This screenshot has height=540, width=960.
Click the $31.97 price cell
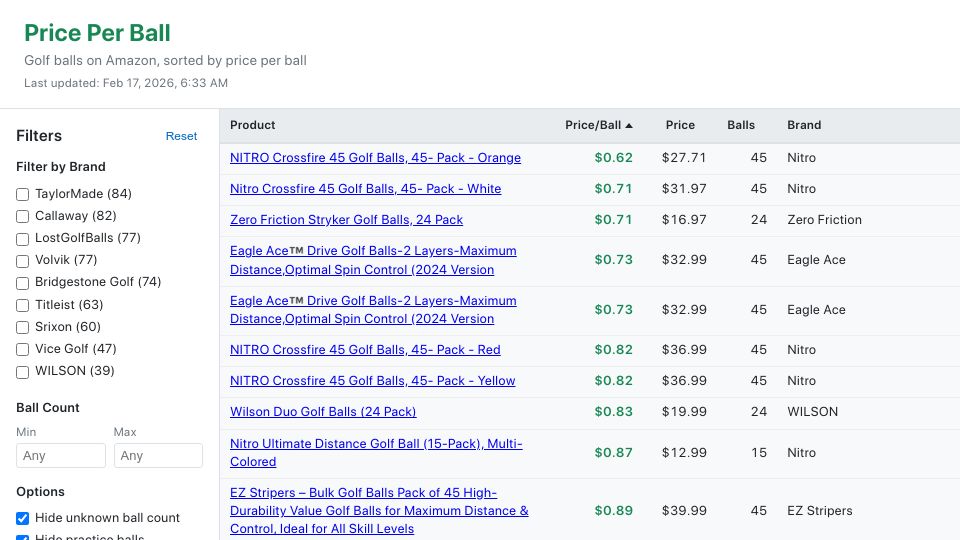pos(684,189)
